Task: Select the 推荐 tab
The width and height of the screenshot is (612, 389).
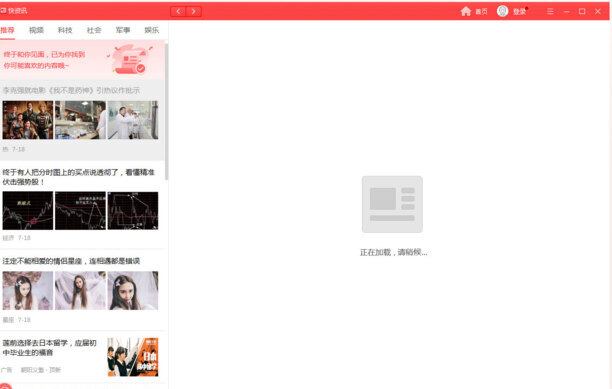Action: (x=7, y=30)
